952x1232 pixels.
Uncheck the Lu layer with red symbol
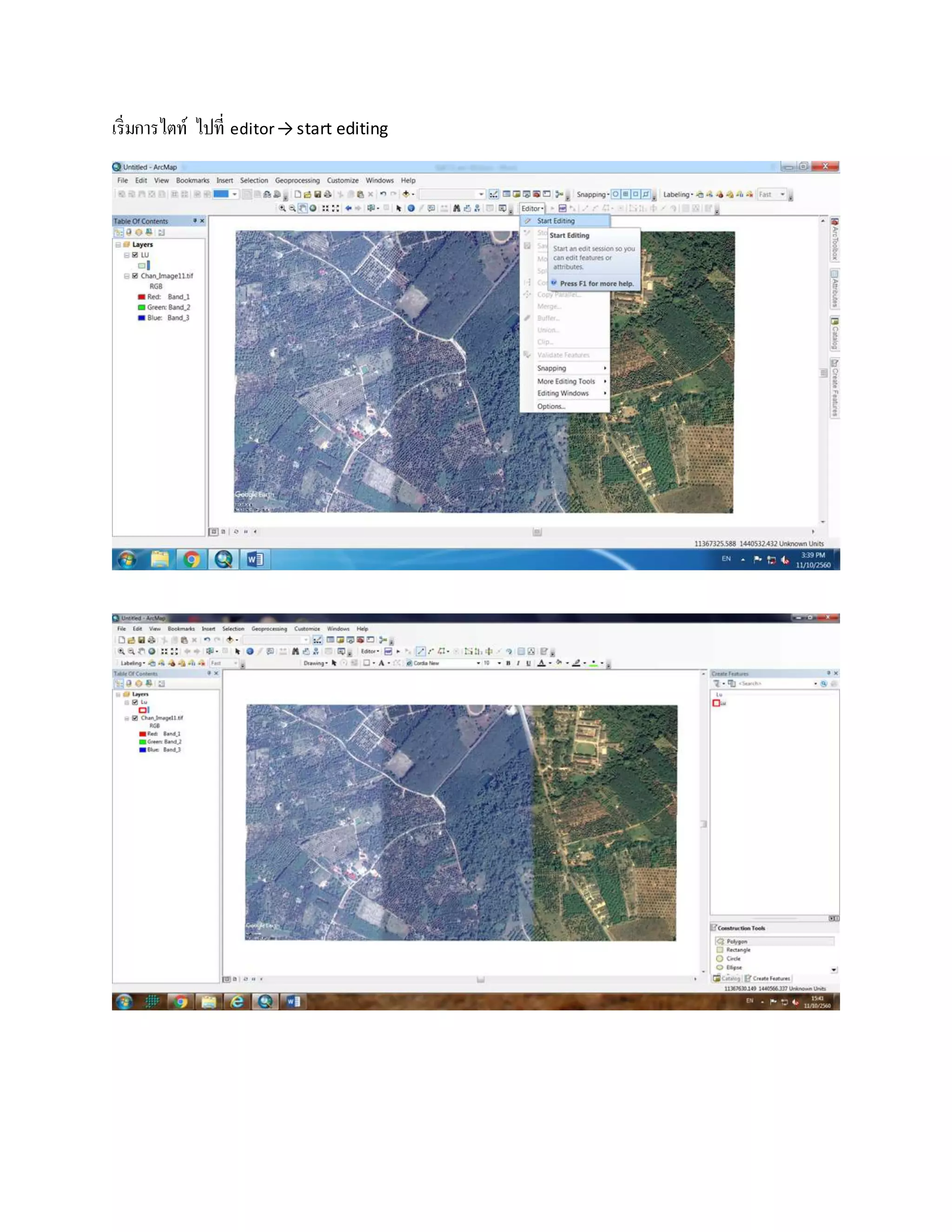[x=135, y=702]
